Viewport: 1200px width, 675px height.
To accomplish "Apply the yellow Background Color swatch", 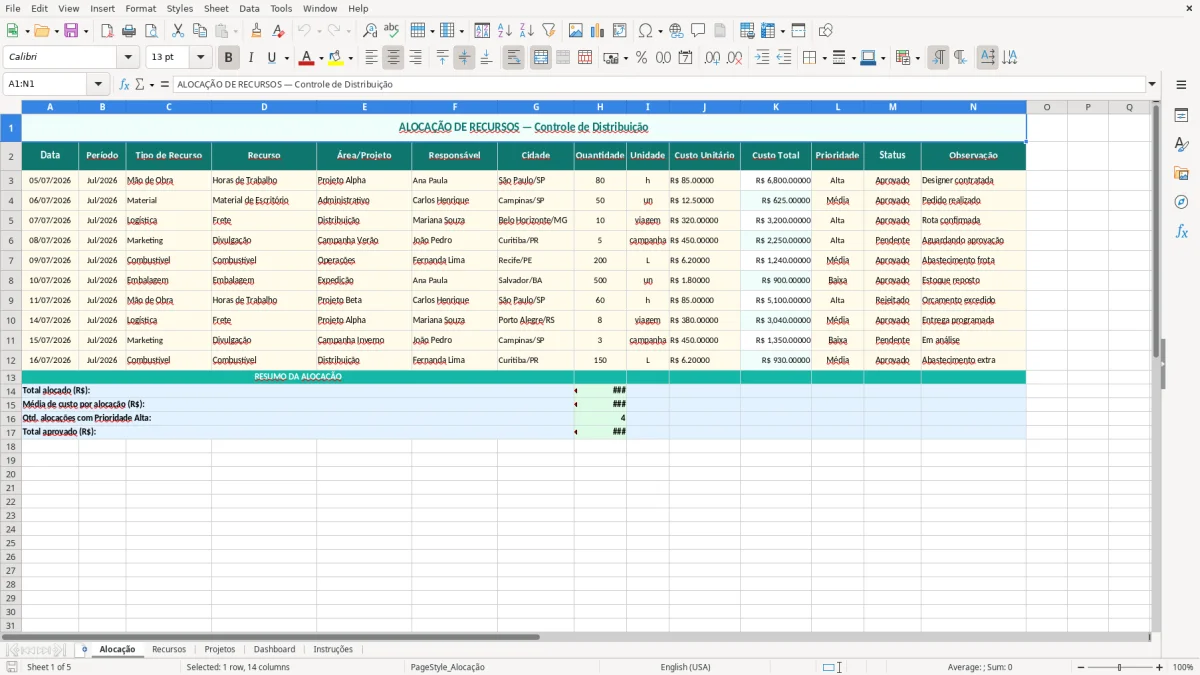I will [336, 58].
